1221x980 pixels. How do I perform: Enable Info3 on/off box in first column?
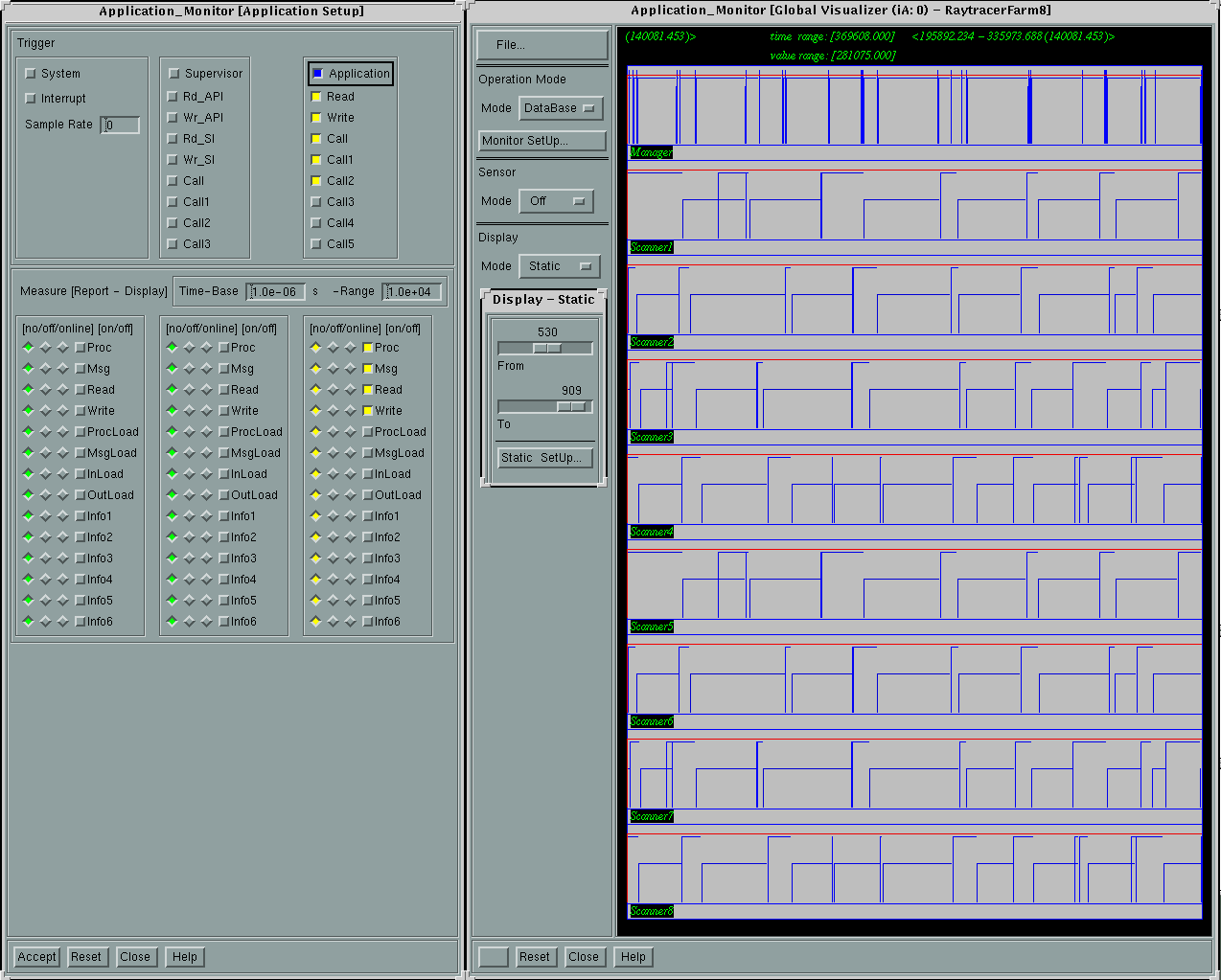tap(81, 558)
